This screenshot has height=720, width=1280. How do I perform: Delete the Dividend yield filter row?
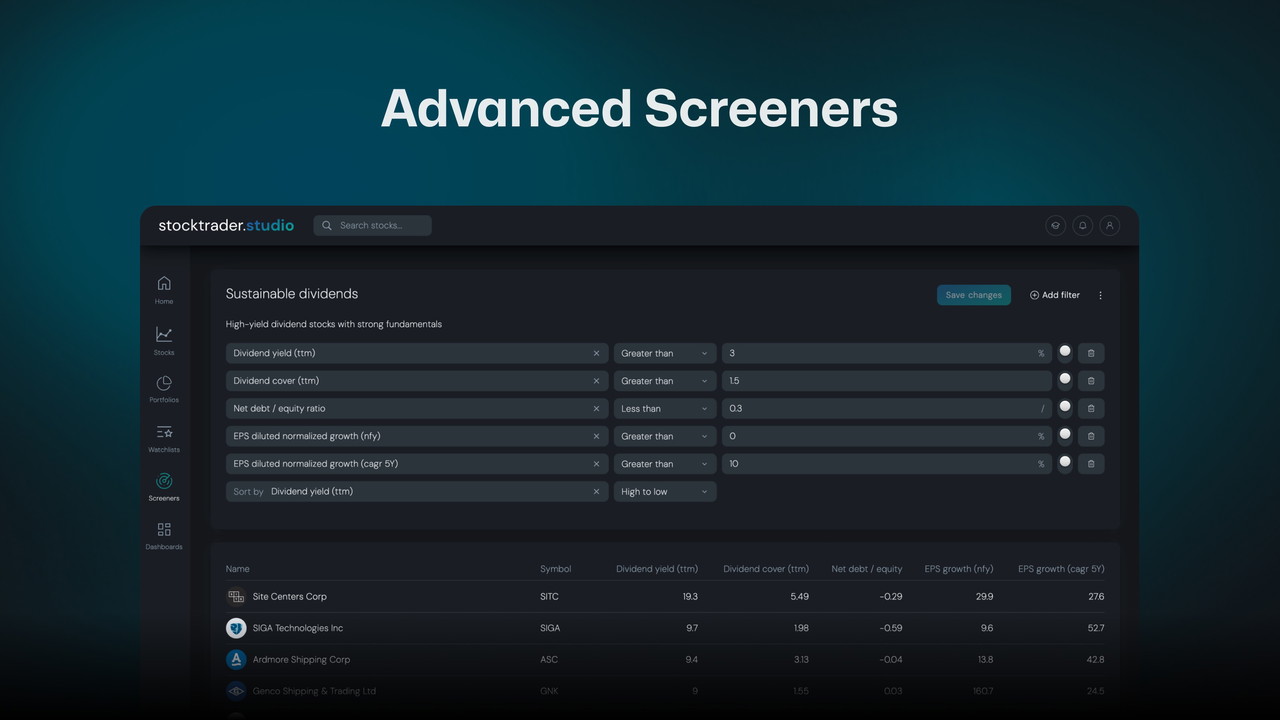[x=1091, y=353]
